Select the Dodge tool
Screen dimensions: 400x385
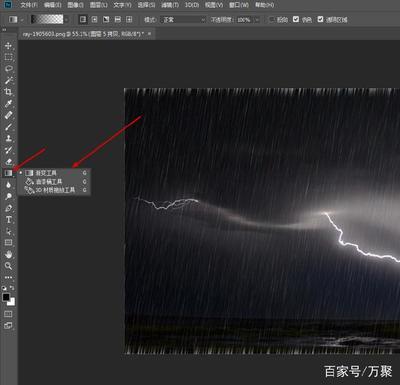(9, 196)
